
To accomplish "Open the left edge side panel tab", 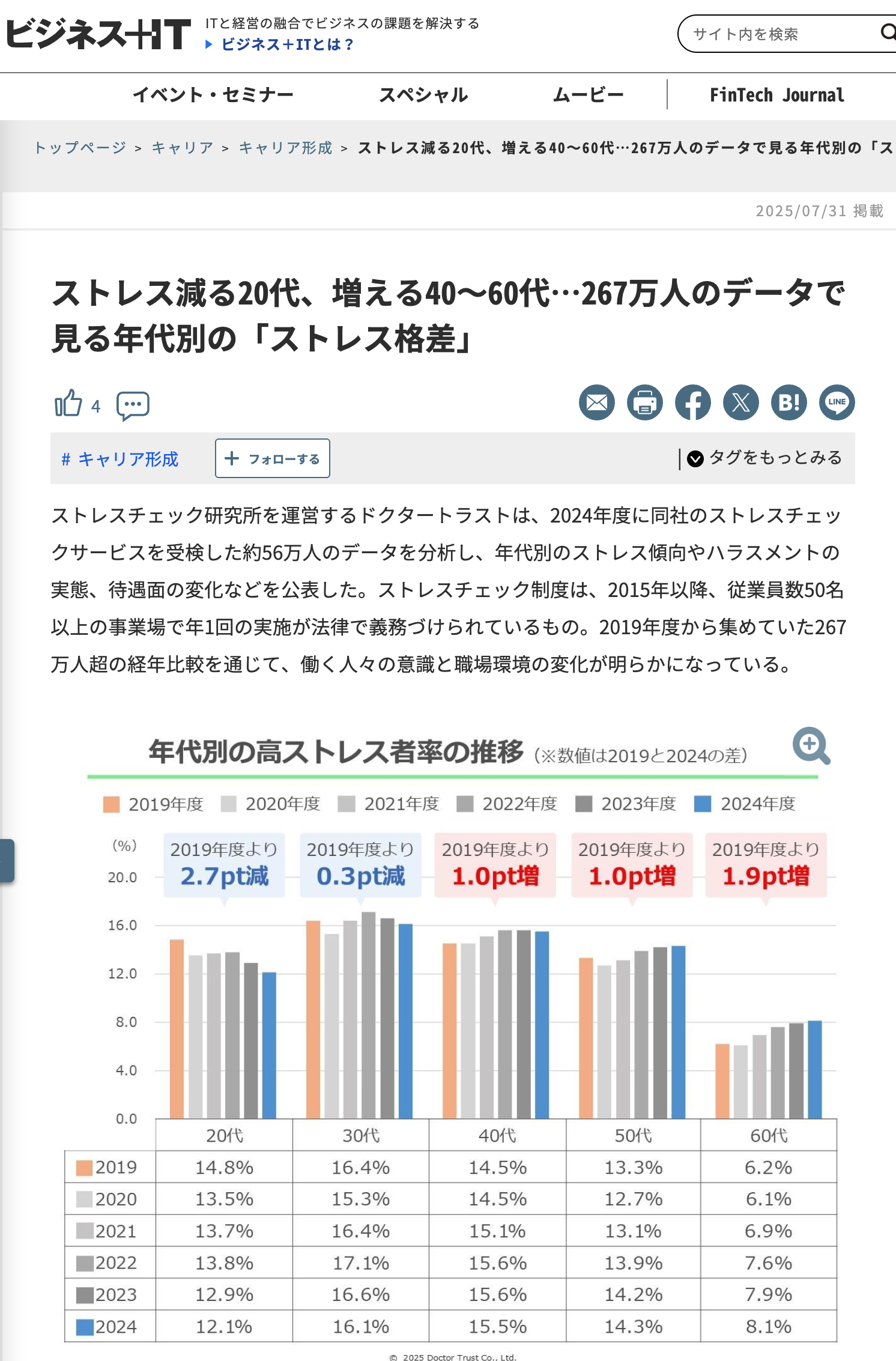I will pos(7,861).
